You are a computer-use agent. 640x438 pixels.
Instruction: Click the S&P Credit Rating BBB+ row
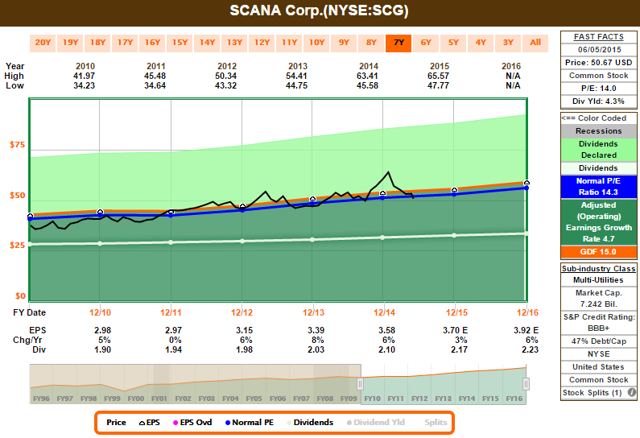click(x=598, y=322)
